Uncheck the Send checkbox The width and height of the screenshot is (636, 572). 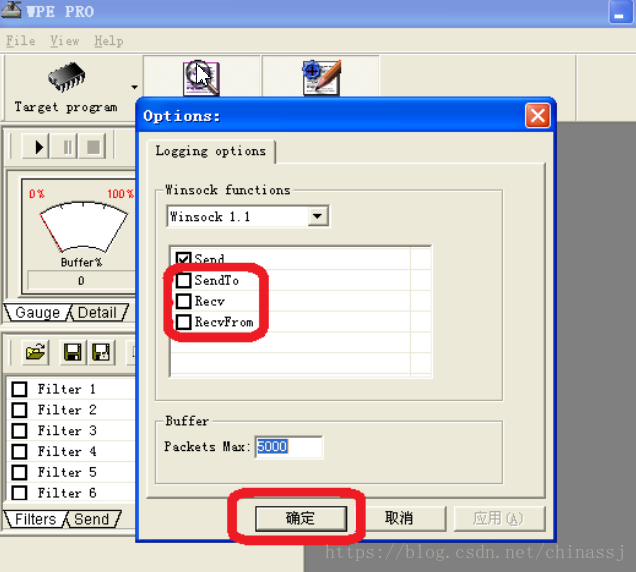click(183, 259)
